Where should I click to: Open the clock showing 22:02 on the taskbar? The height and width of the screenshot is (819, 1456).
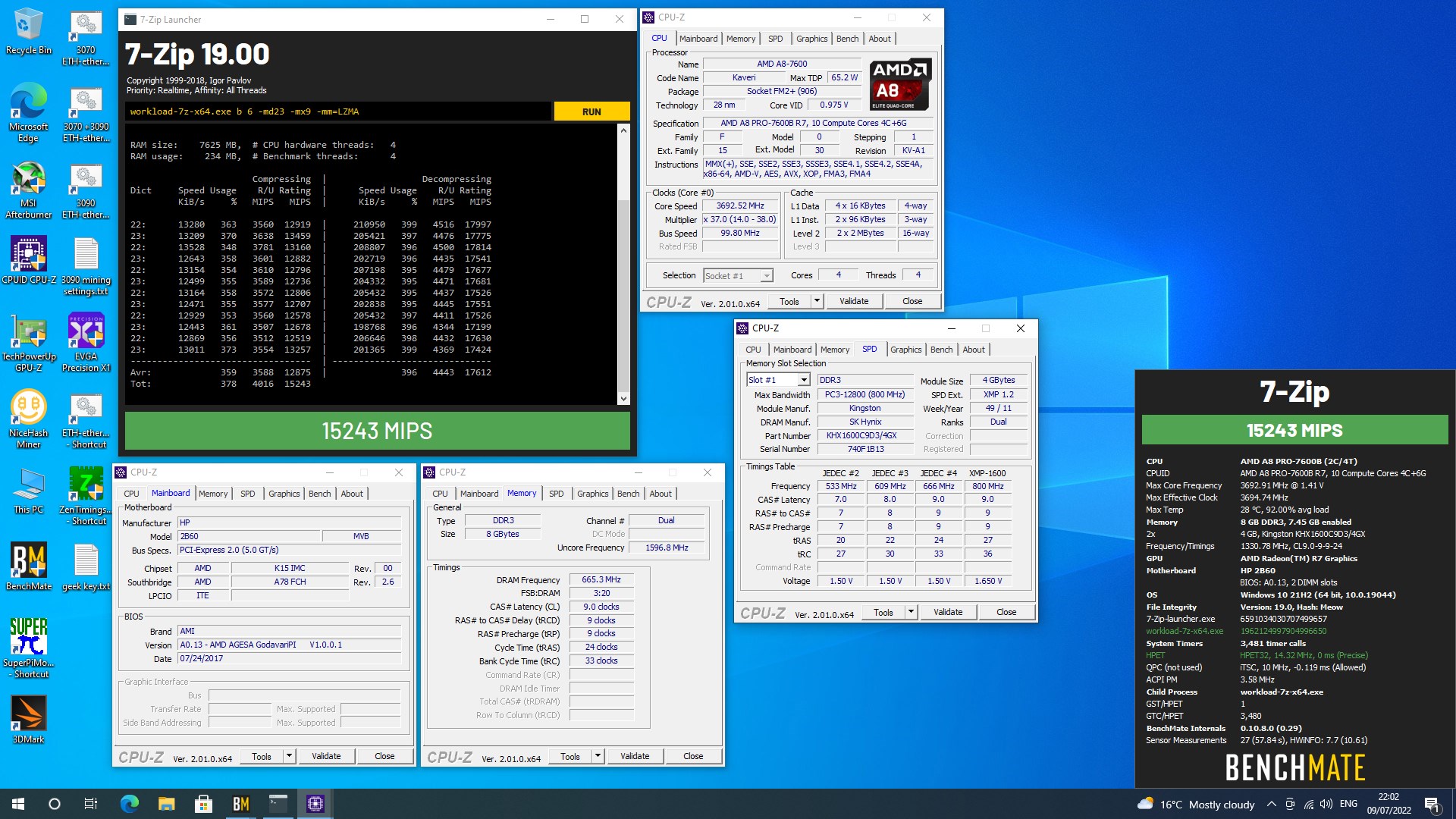tap(1389, 804)
